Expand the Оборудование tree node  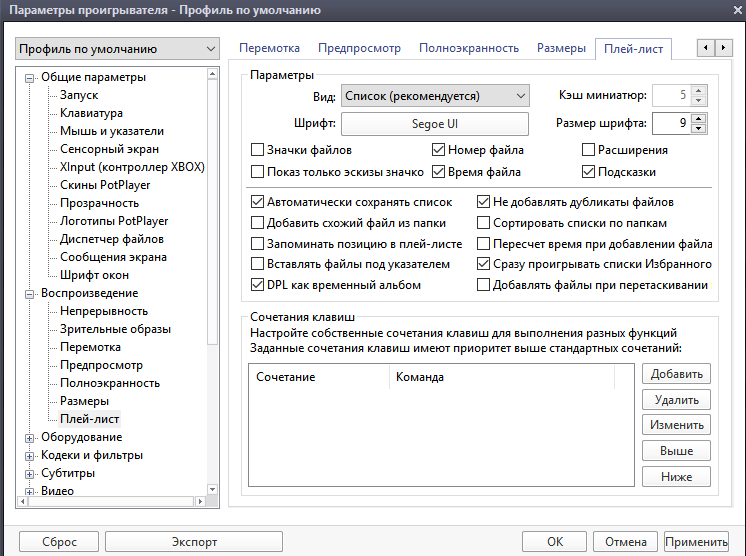(29, 438)
